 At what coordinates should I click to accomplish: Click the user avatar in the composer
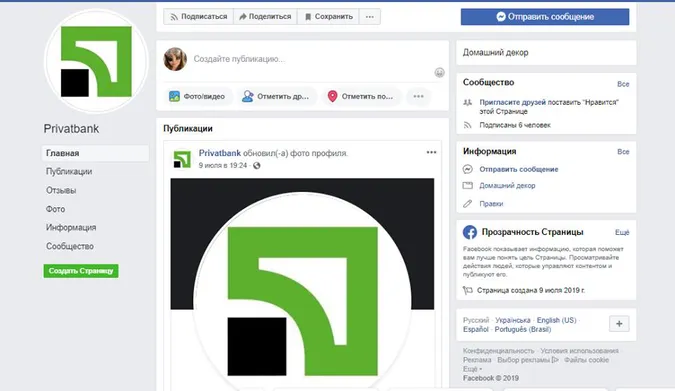(x=175, y=59)
